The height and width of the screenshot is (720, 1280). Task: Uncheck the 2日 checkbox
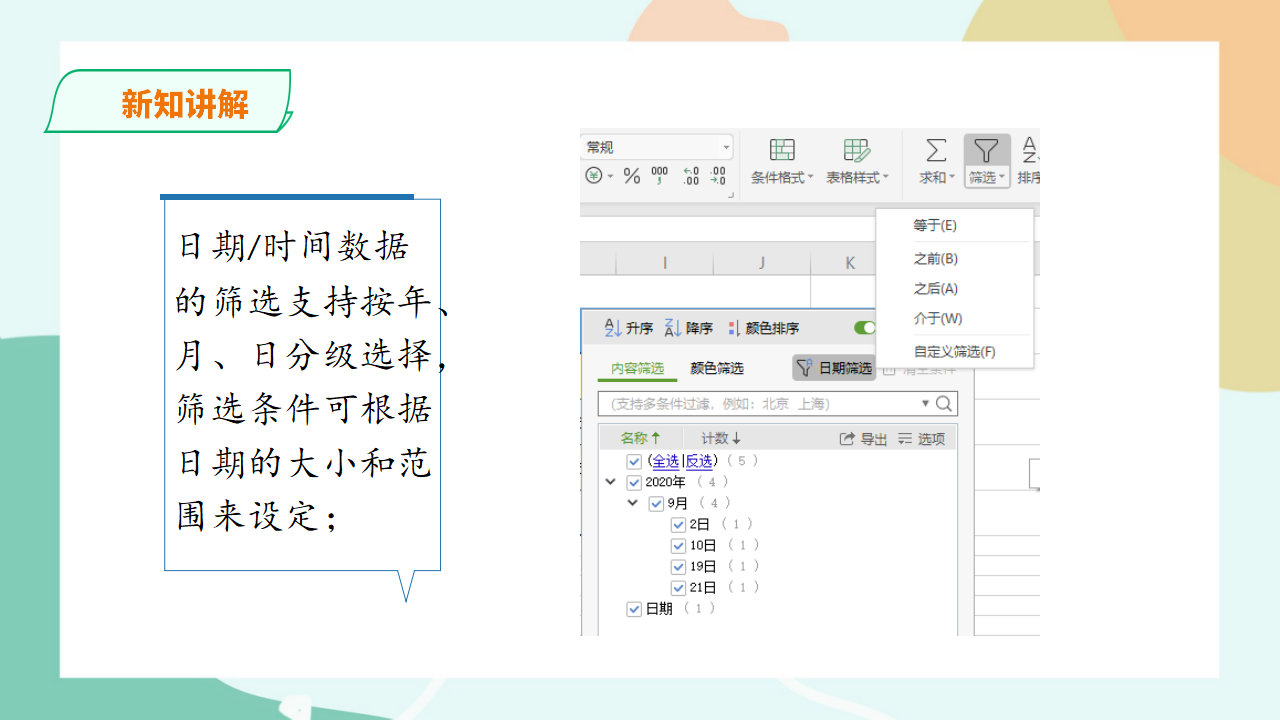click(678, 524)
